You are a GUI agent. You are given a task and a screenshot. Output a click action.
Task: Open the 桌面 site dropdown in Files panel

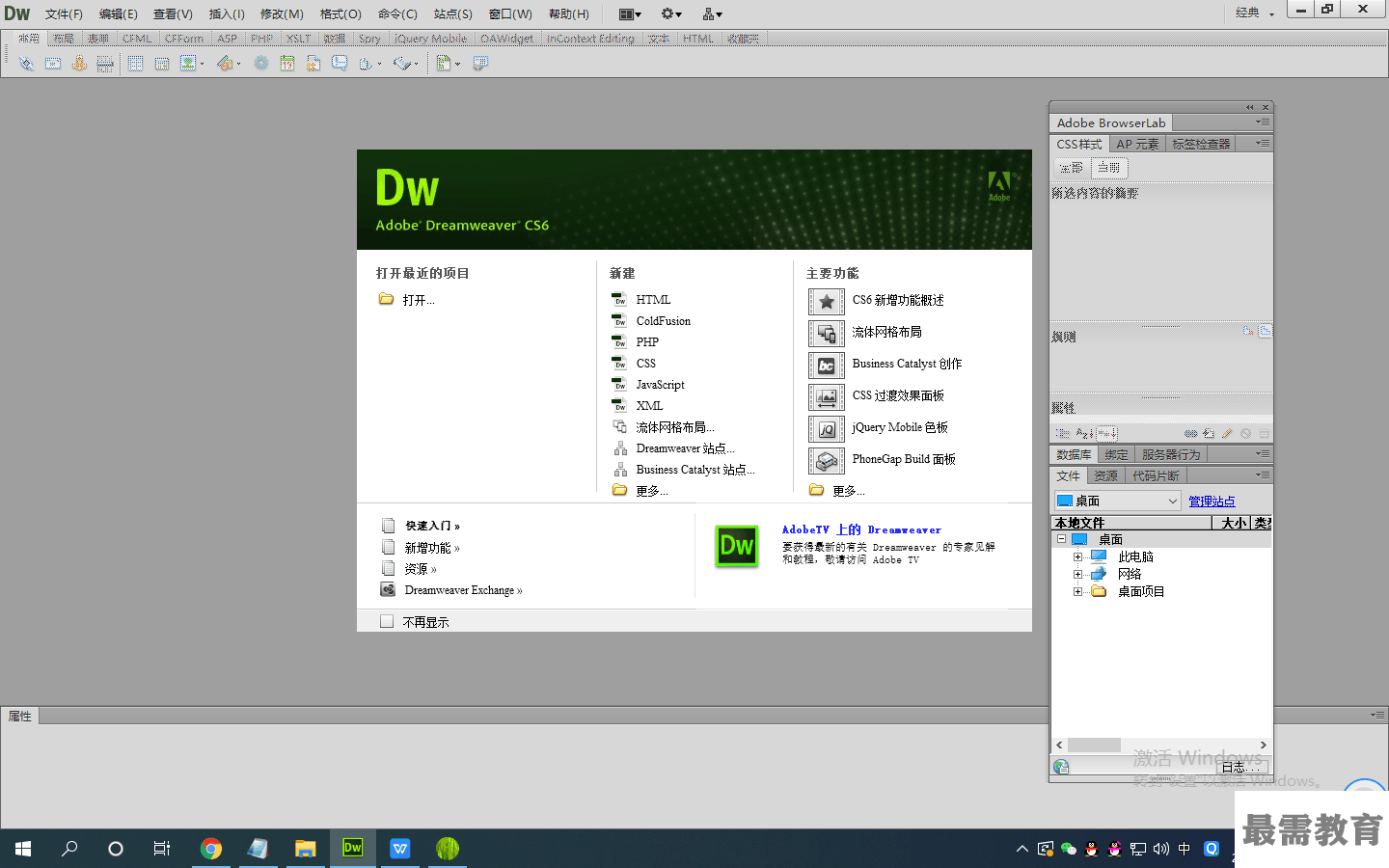tap(1117, 502)
